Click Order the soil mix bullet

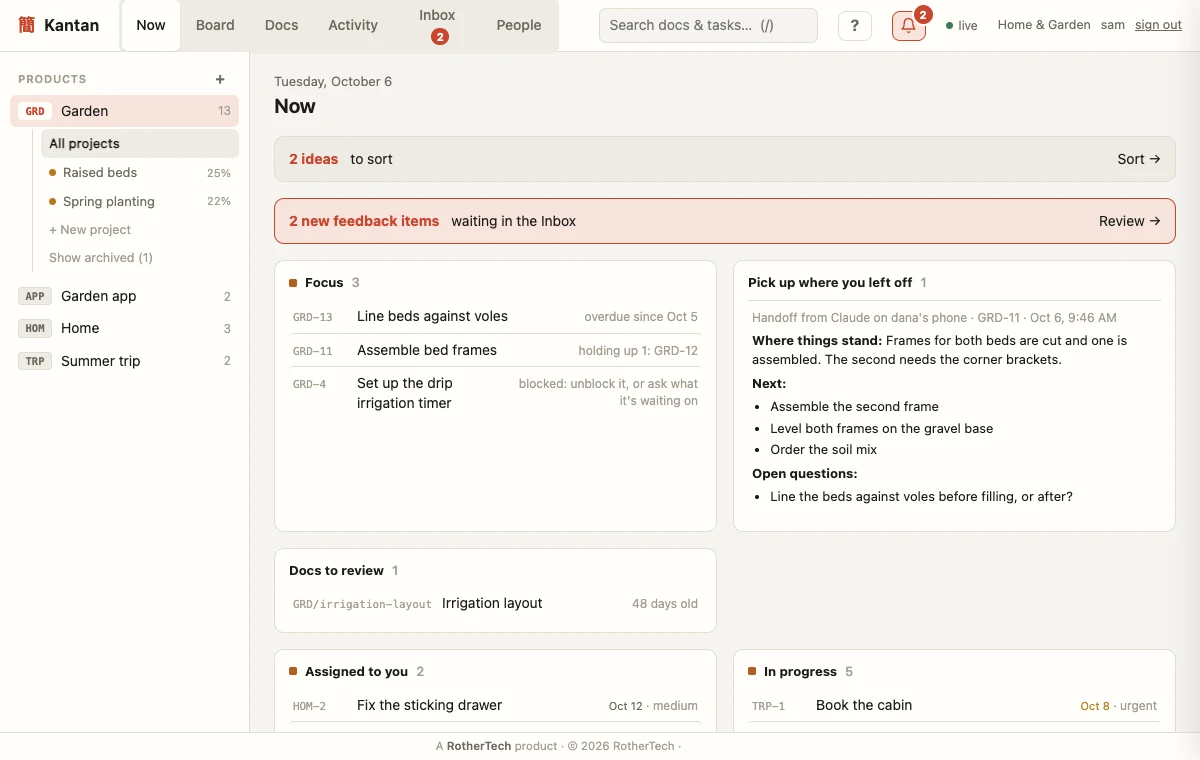(x=823, y=450)
